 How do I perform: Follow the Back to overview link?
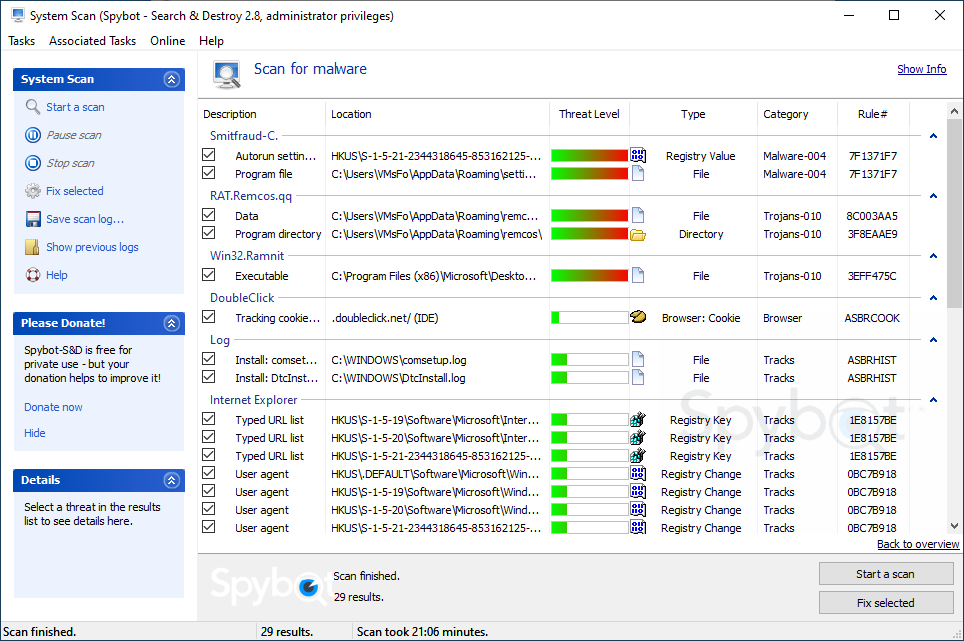(917, 544)
